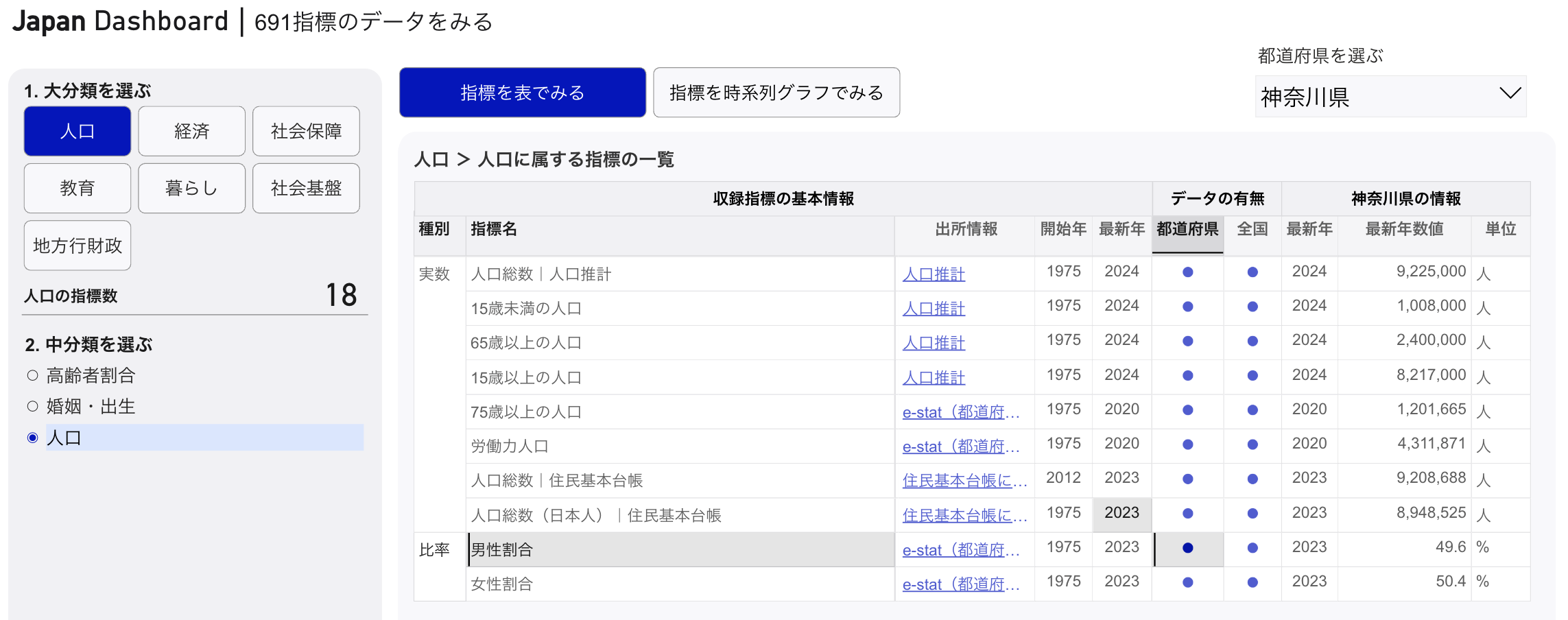Click 都道府県 dot for 人口総数｜住民基本台帳

[x=1188, y=479]
